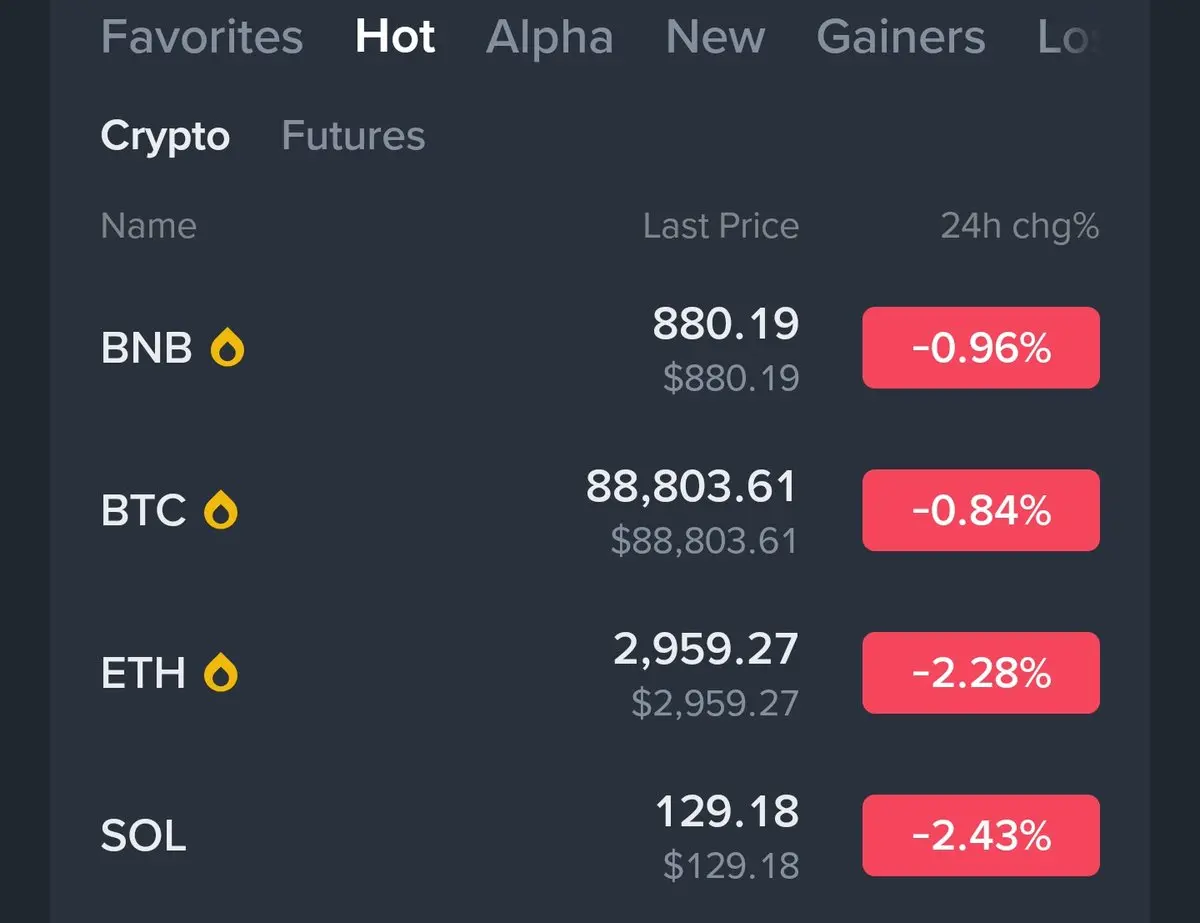Switch to the Futures sub-tab

353,136
